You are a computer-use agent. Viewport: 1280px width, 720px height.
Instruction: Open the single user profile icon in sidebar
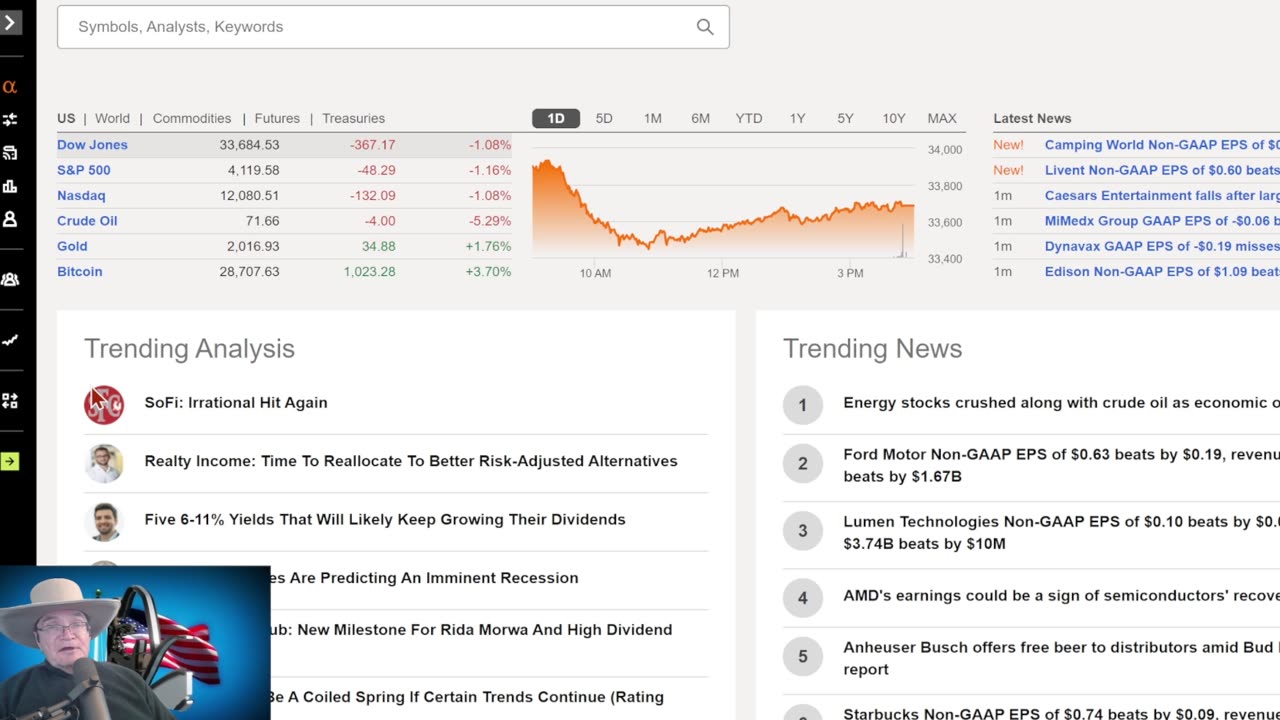click(10, 219)
